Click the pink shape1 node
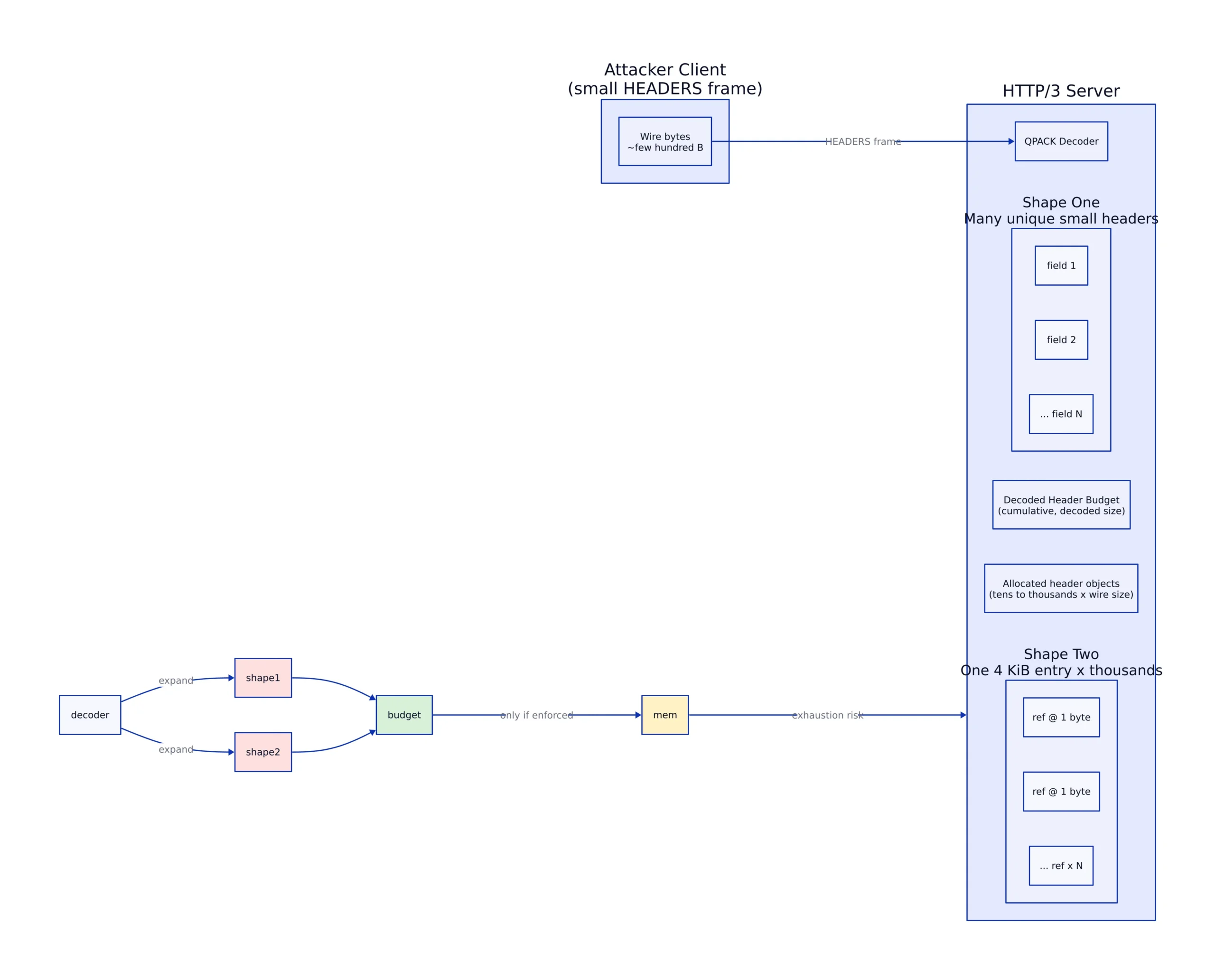Image resolution: width=1215 pixels, height=980 pixels. point(263,677)
